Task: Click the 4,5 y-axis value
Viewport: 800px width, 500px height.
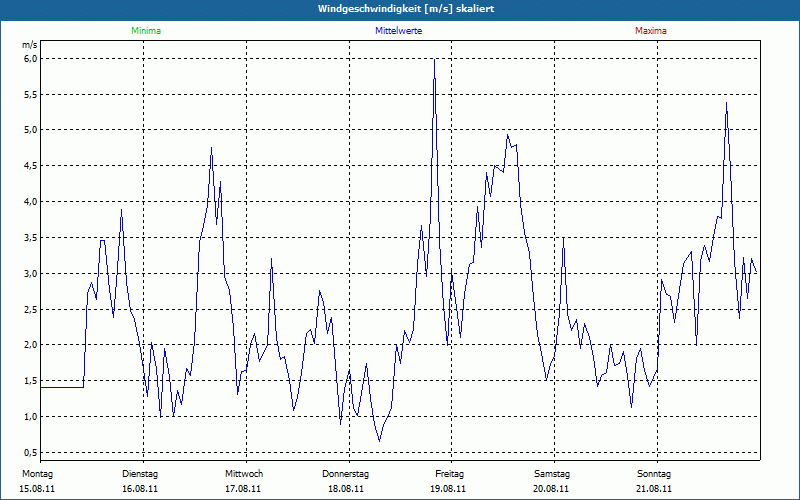Action: tap(31, 165)
